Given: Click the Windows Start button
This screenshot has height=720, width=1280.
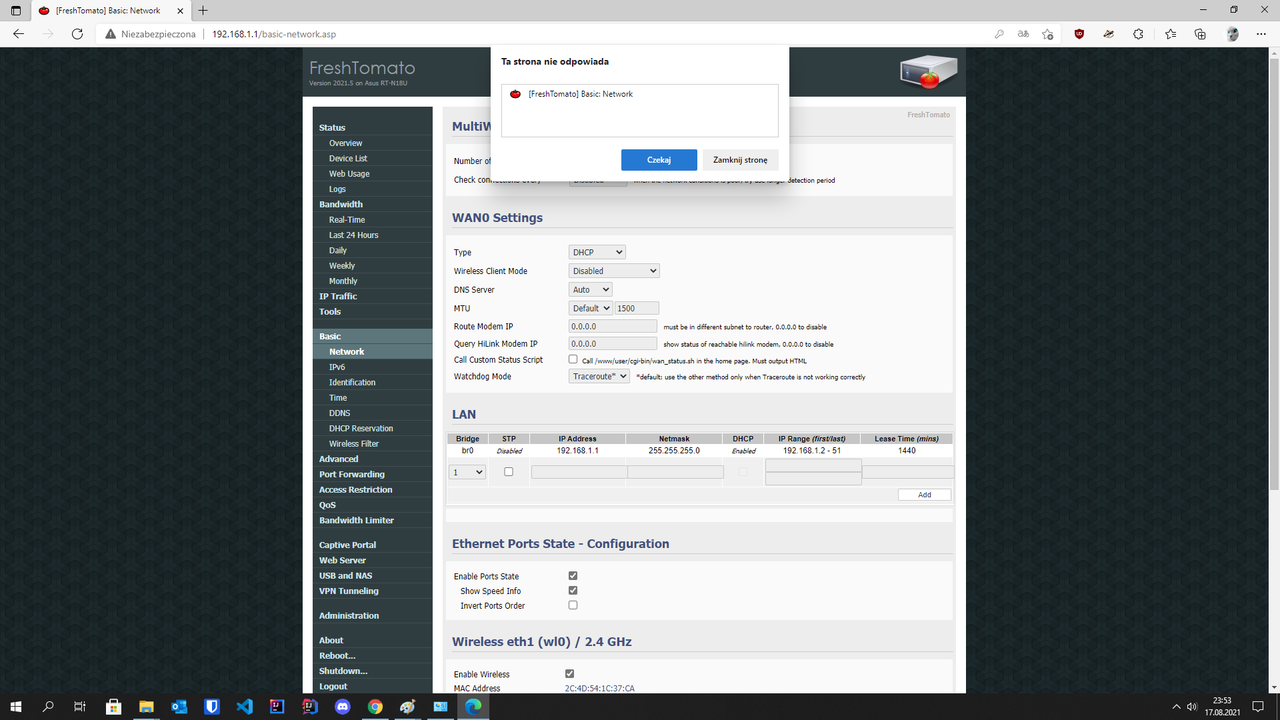Looking at the screenshot, I should point(15,706).
